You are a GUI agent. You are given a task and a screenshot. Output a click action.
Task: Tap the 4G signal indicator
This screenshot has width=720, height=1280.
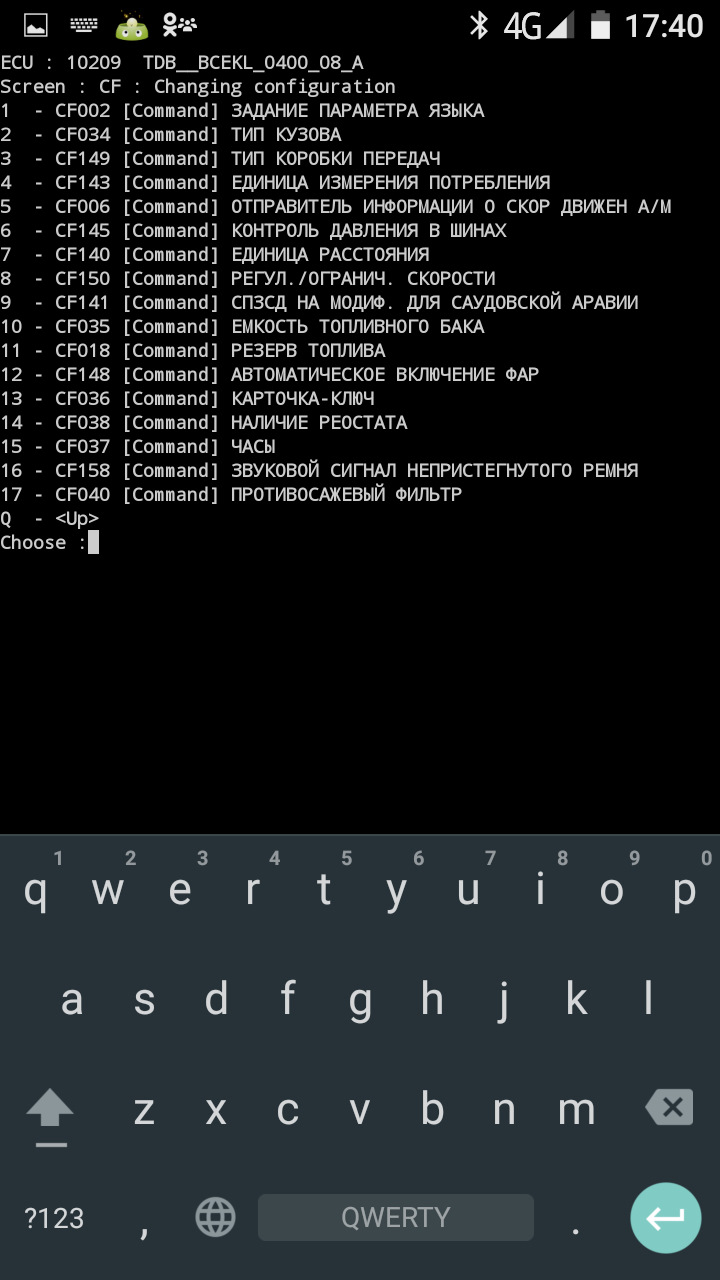pyautogui.click(x=538, y=25)
